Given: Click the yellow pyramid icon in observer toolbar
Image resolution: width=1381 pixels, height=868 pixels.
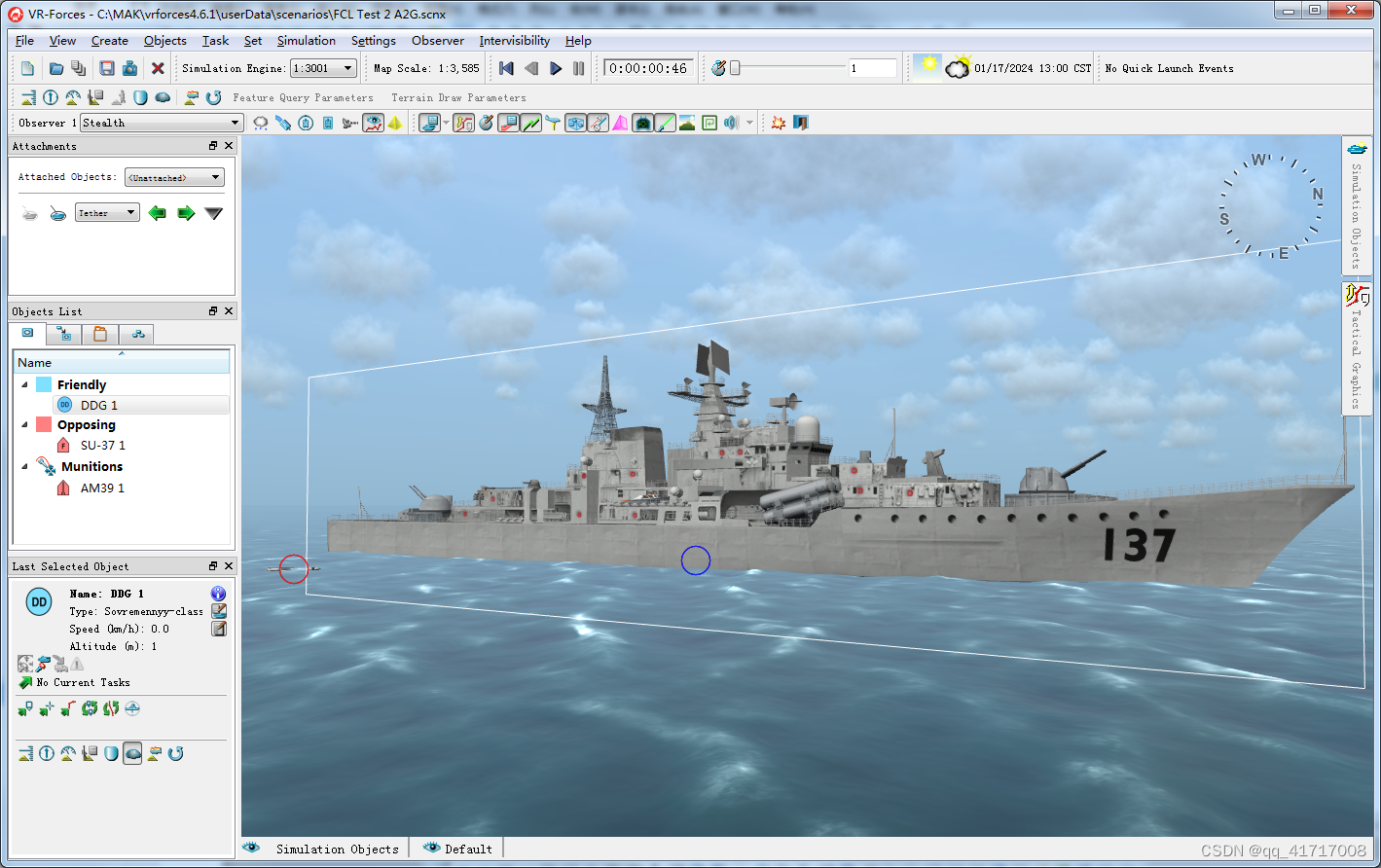Looking at the screenshot, I should 395,123.
